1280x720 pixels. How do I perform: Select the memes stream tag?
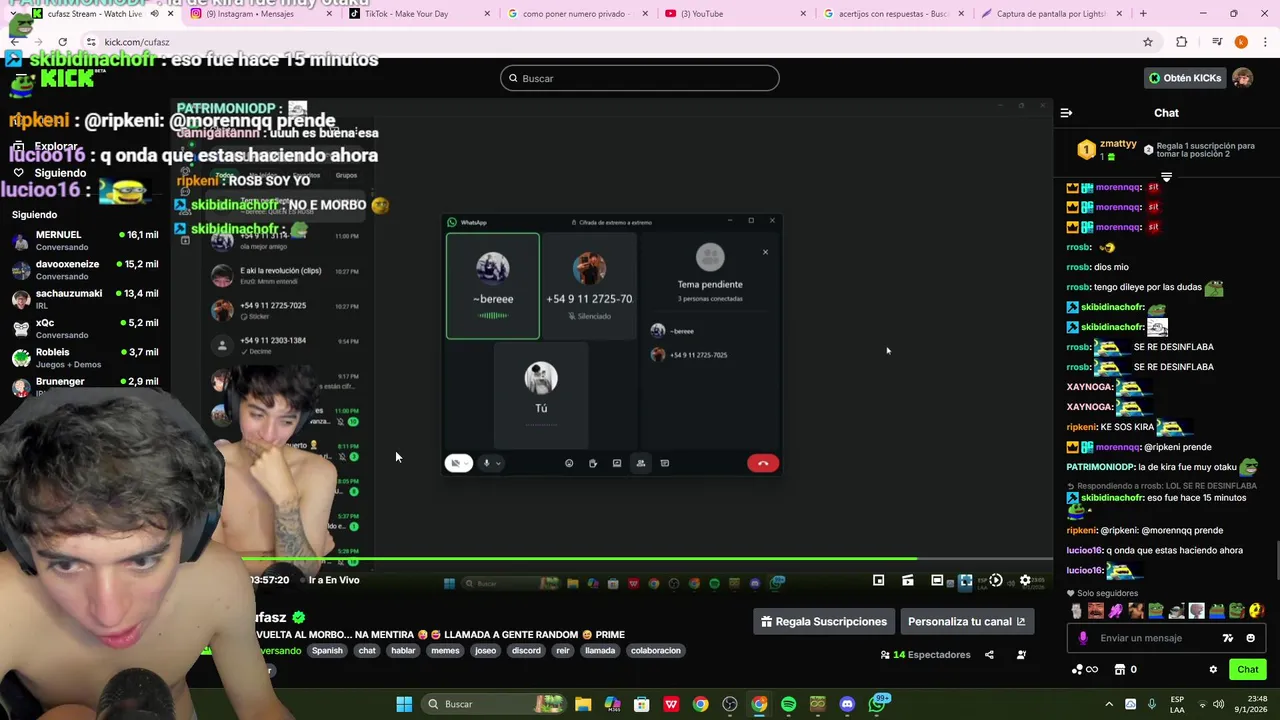click(x=445, y=651)
